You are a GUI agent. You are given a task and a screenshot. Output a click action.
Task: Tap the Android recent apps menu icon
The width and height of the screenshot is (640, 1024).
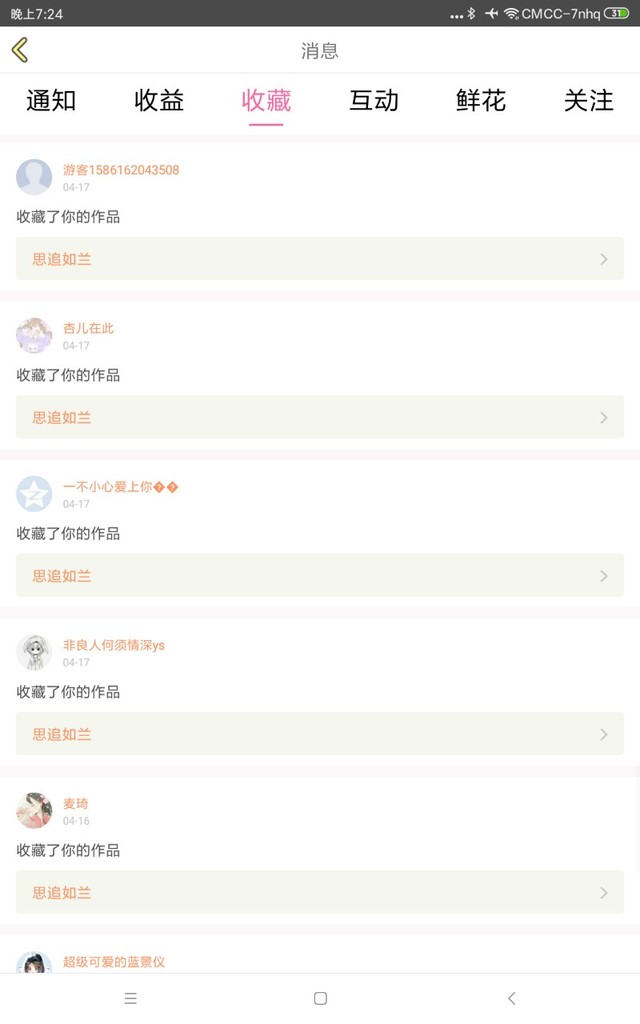(x=130, y=998)
